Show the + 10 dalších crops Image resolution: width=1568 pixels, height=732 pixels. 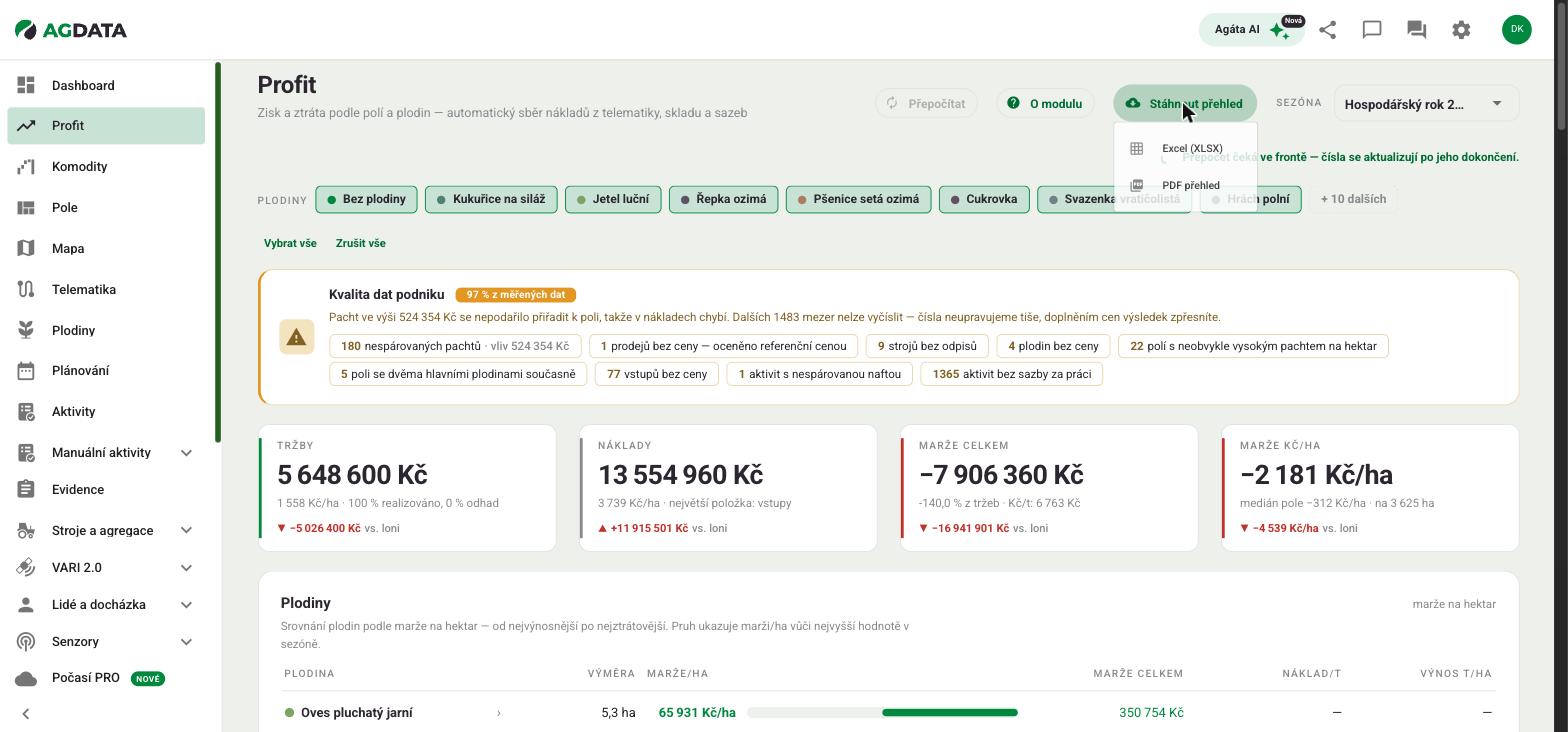1353,199
